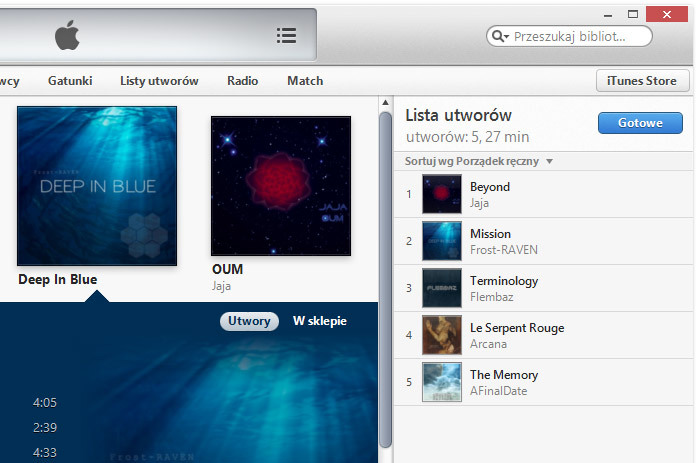Select the Mission track title

pyautogui.click(x=490, y=234)
